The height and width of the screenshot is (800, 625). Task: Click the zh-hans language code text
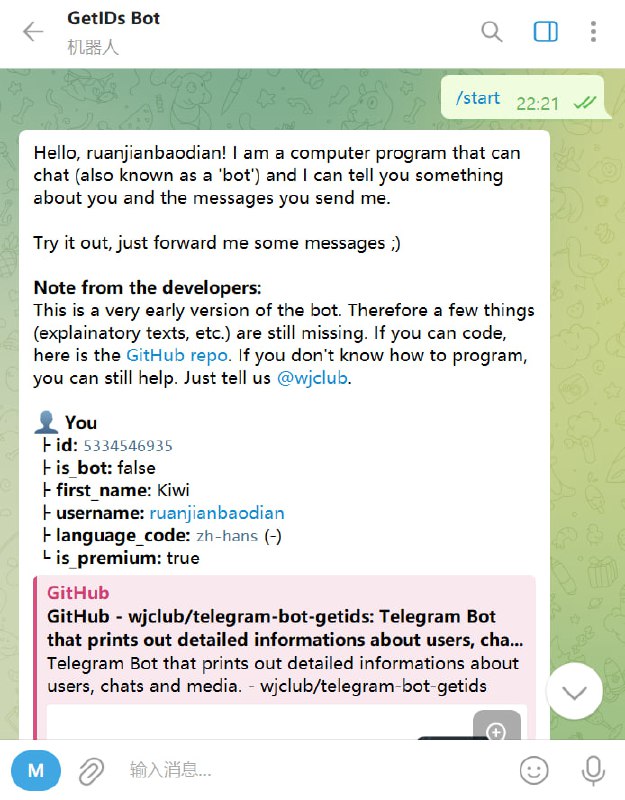point(227,536)
